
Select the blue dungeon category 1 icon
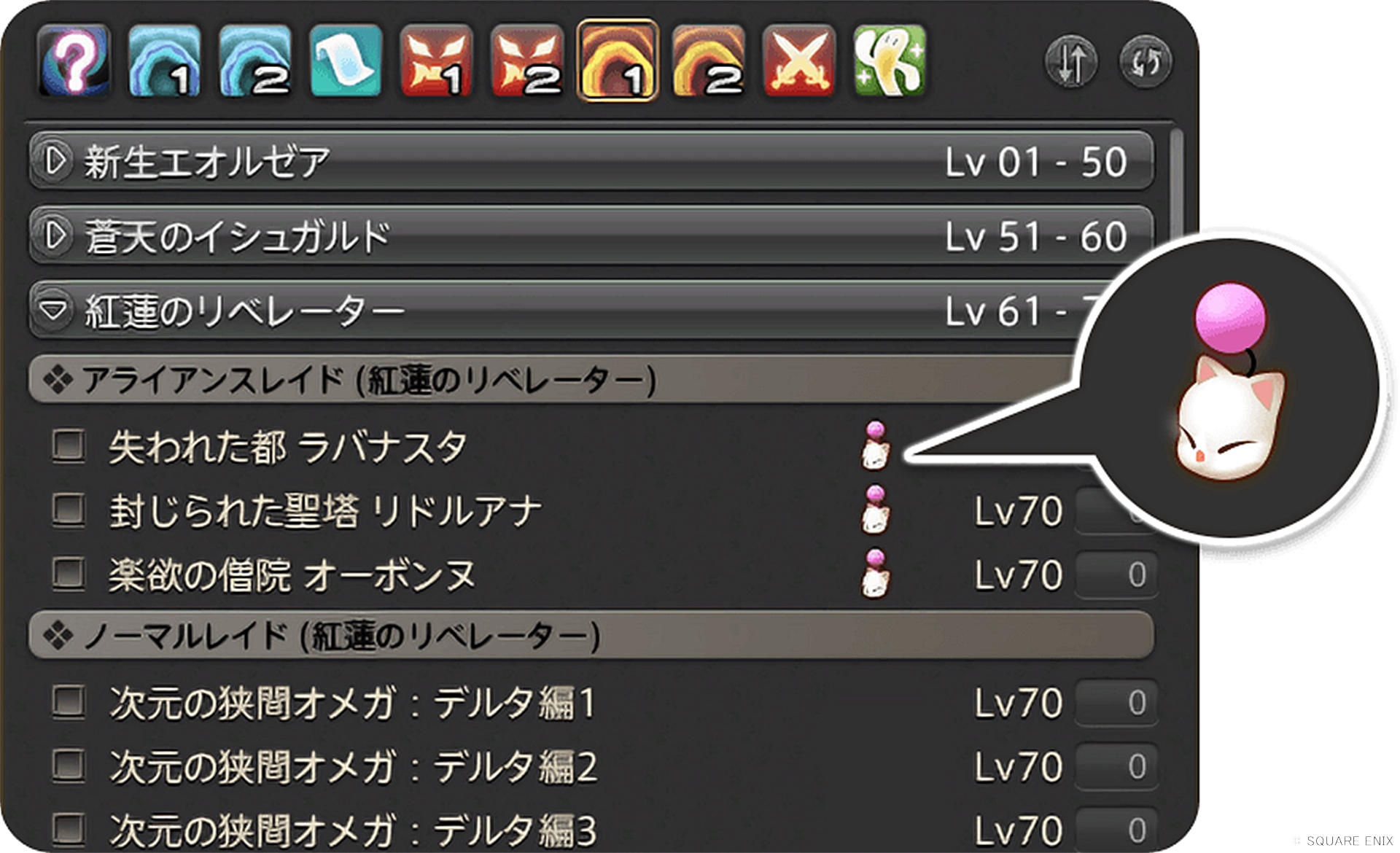[x=164, y=61]
